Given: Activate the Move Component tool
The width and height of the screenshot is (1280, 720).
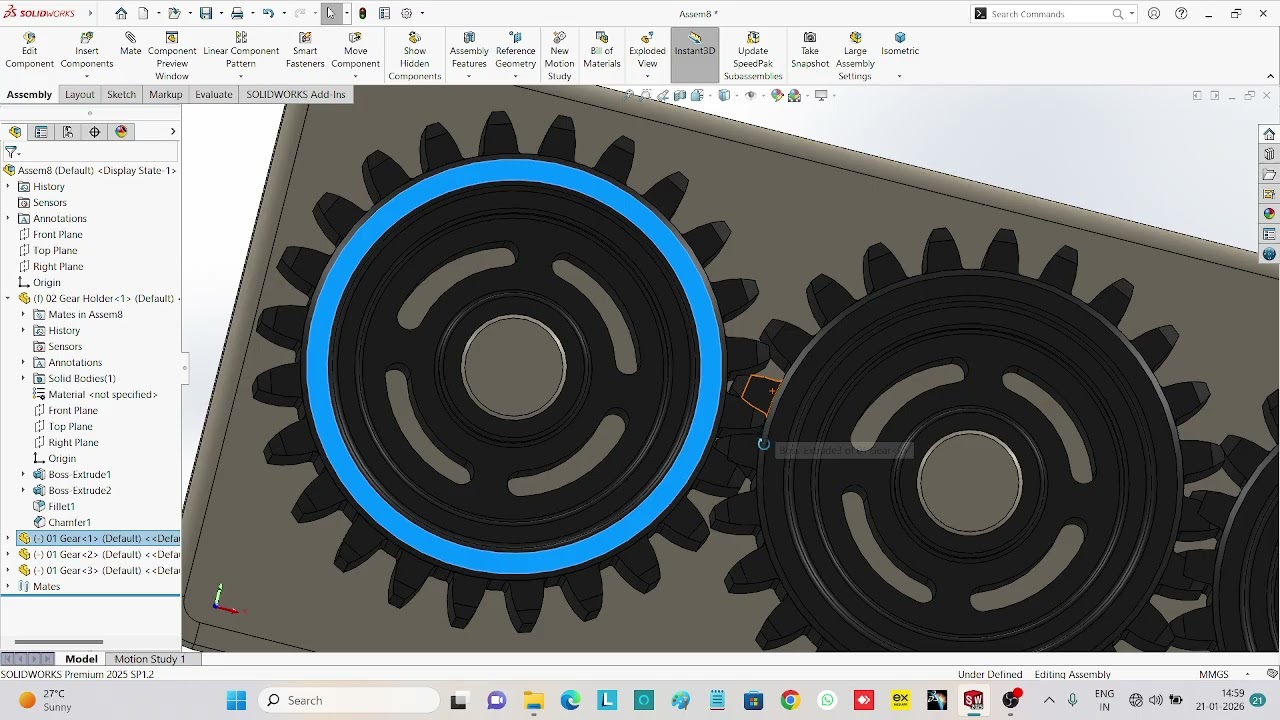Looking at the screenshot, I should tap(356, 51).
